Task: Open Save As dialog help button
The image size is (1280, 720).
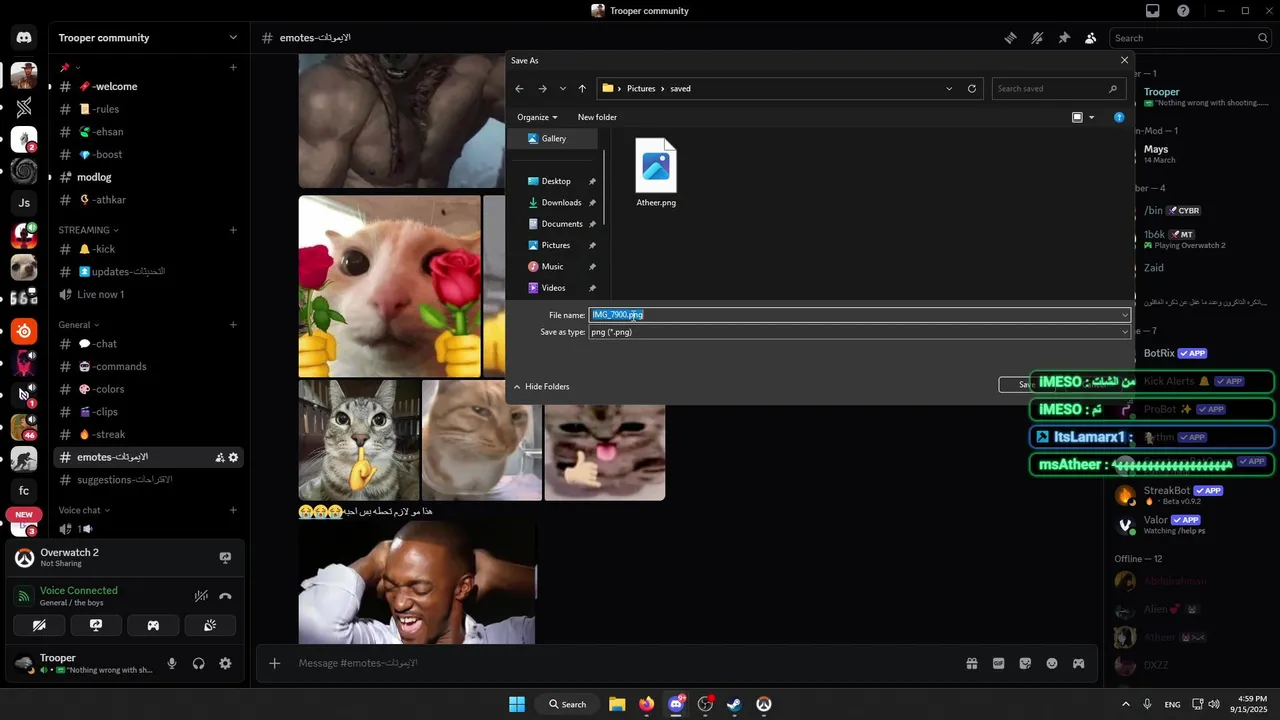Action: pyautogui.click(x=1119, y=117)
